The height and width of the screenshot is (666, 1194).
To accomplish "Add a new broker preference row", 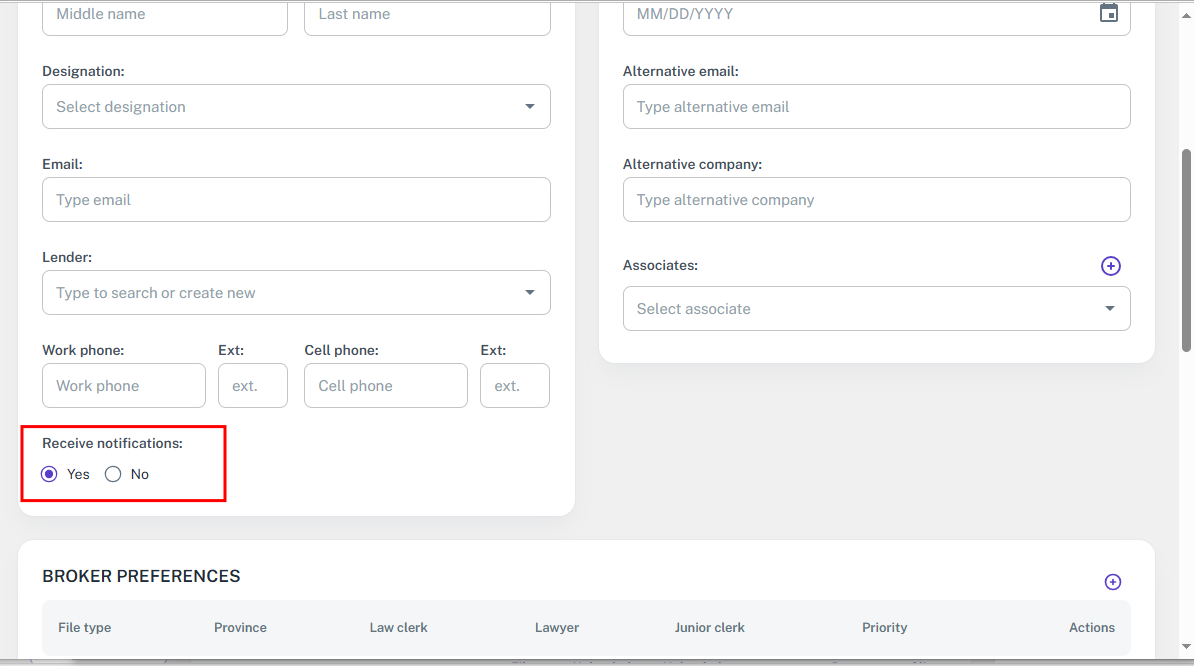I will (x=1112, y=582).
